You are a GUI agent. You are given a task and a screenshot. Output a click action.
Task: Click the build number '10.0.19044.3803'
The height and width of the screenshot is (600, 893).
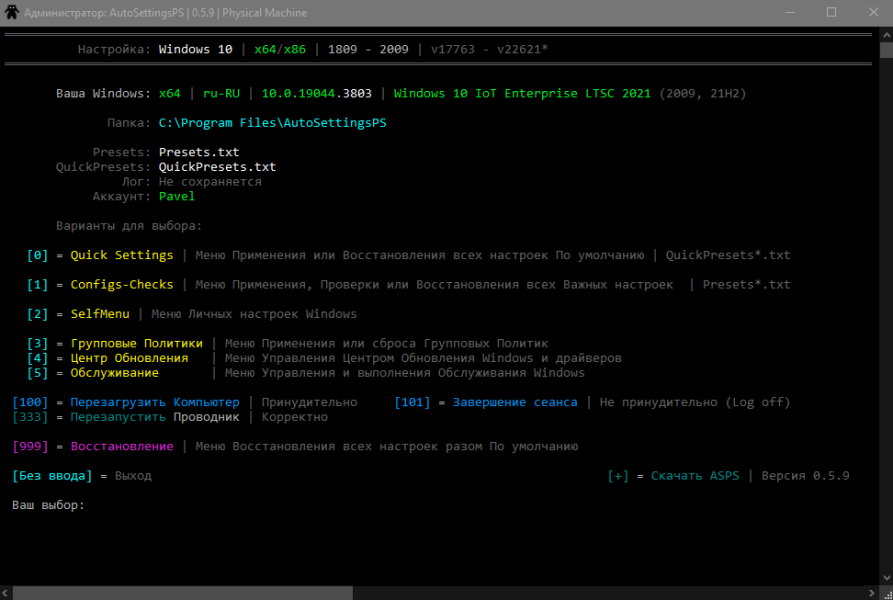point(317,93)
